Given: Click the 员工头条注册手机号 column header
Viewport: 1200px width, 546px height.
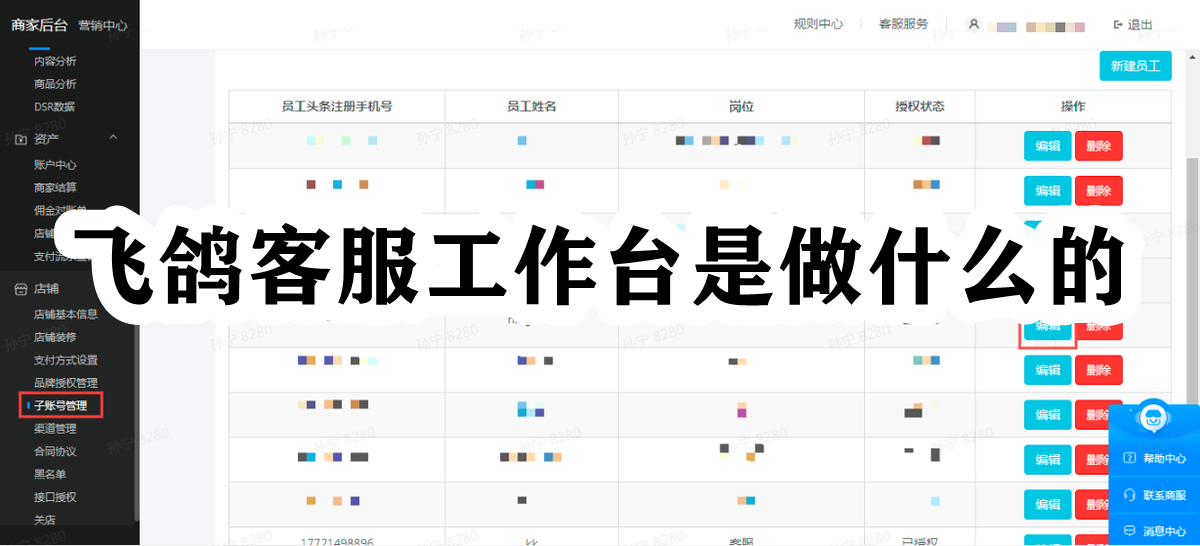Looking at the screenshot, I should (x=336, y=106).
